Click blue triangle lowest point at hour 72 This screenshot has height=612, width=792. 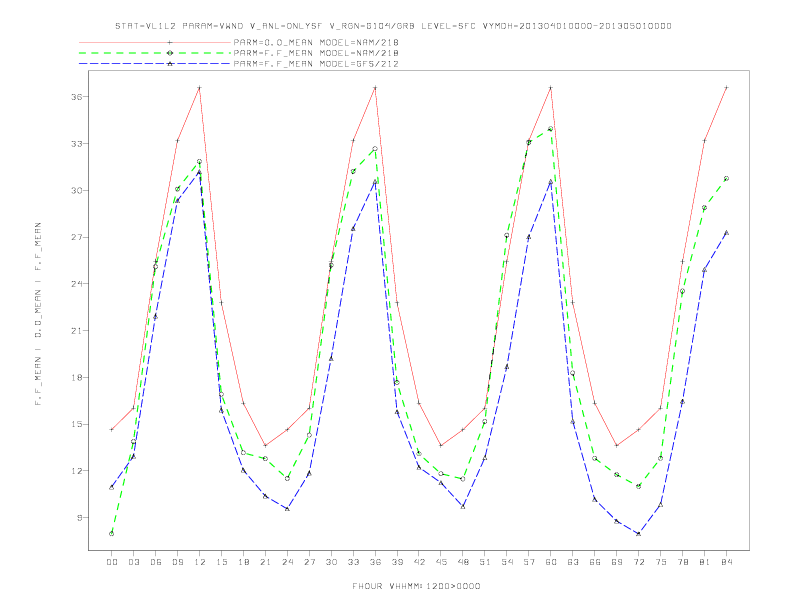pos(638,534)
